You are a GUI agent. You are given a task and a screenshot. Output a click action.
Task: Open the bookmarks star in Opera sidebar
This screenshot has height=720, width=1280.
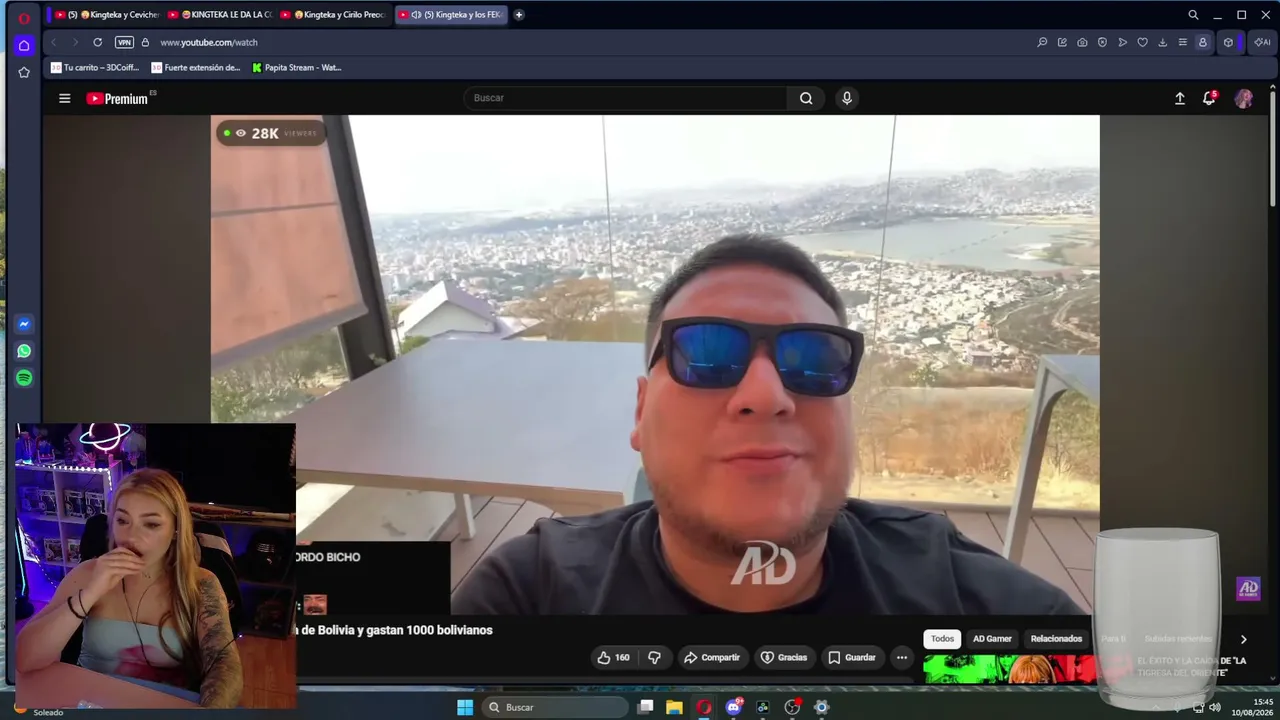(x=24, y=72)
